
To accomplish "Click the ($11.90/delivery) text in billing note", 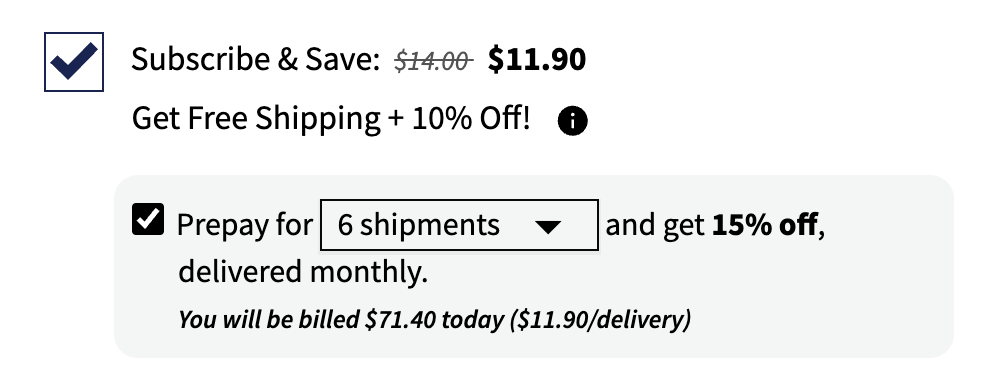I will pos(600,319).
